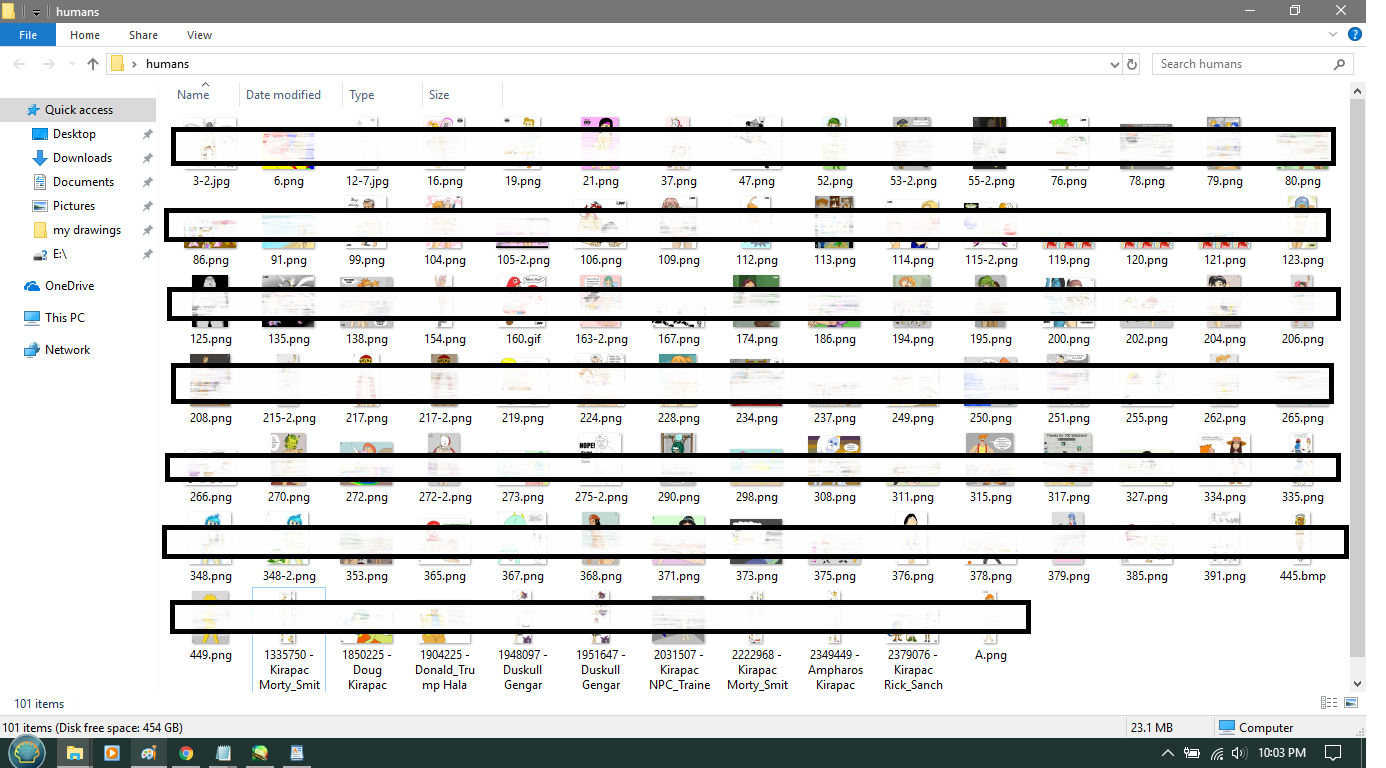Open Pictures in the navigation pane
The image size is (1386, 768).
pyautogui.click(x=74, y=206)
